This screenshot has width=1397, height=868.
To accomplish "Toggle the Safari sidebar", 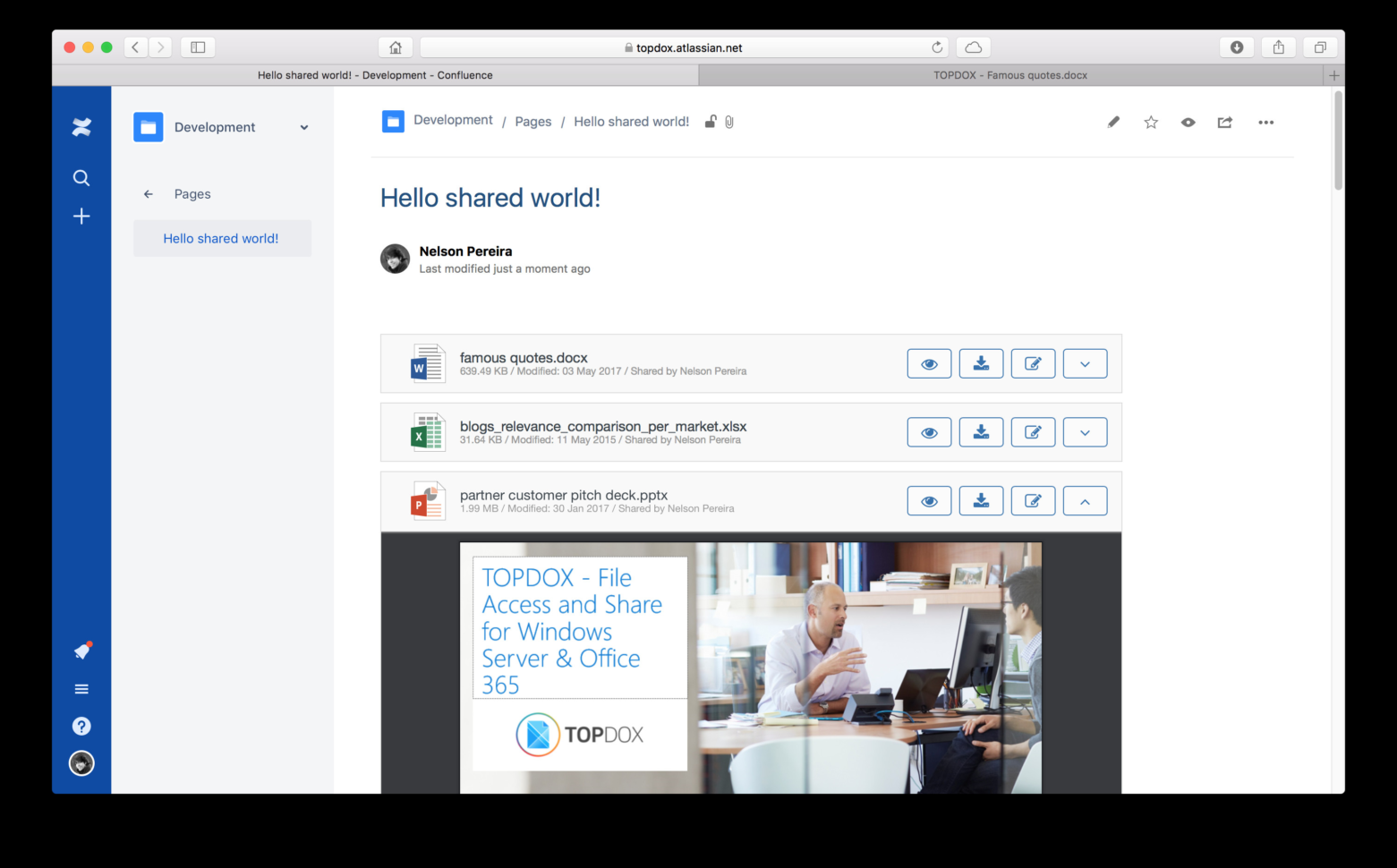I will click(x=198, y=47).
